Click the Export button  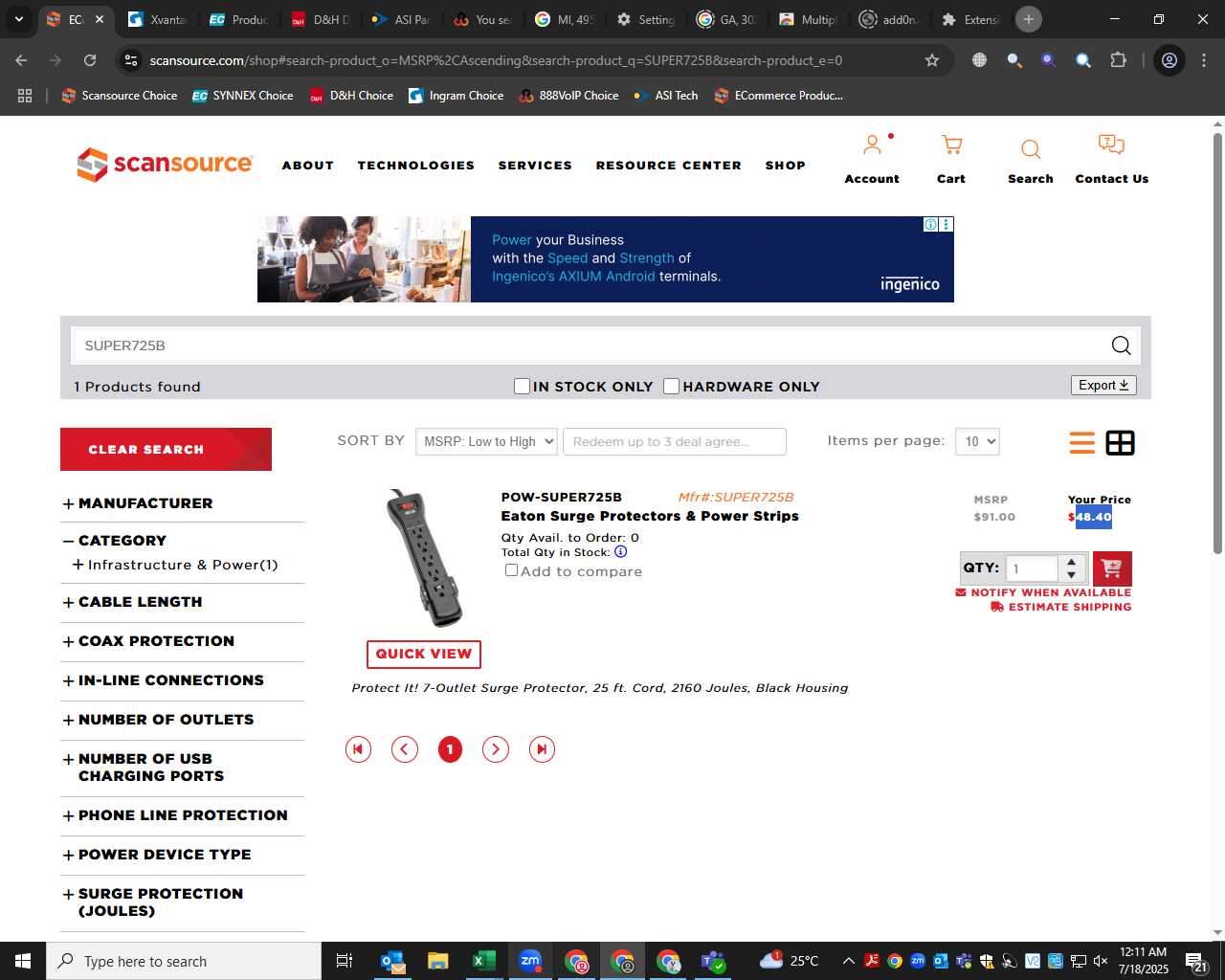1103,385
